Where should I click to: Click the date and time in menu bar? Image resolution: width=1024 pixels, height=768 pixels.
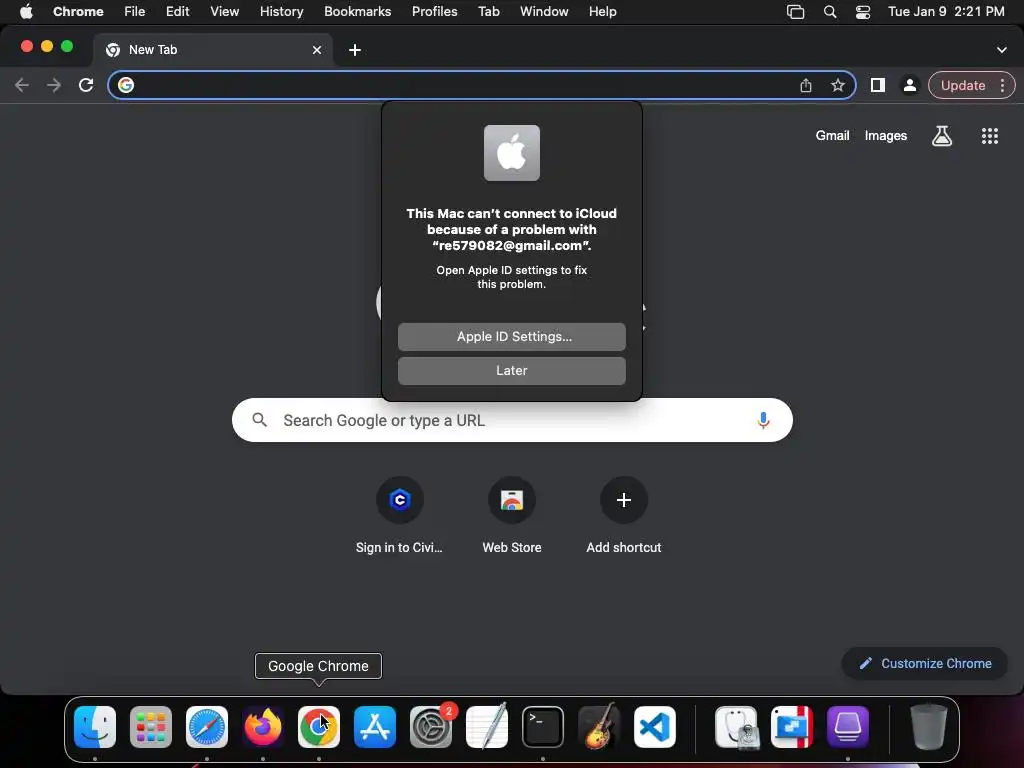(946, 12)
